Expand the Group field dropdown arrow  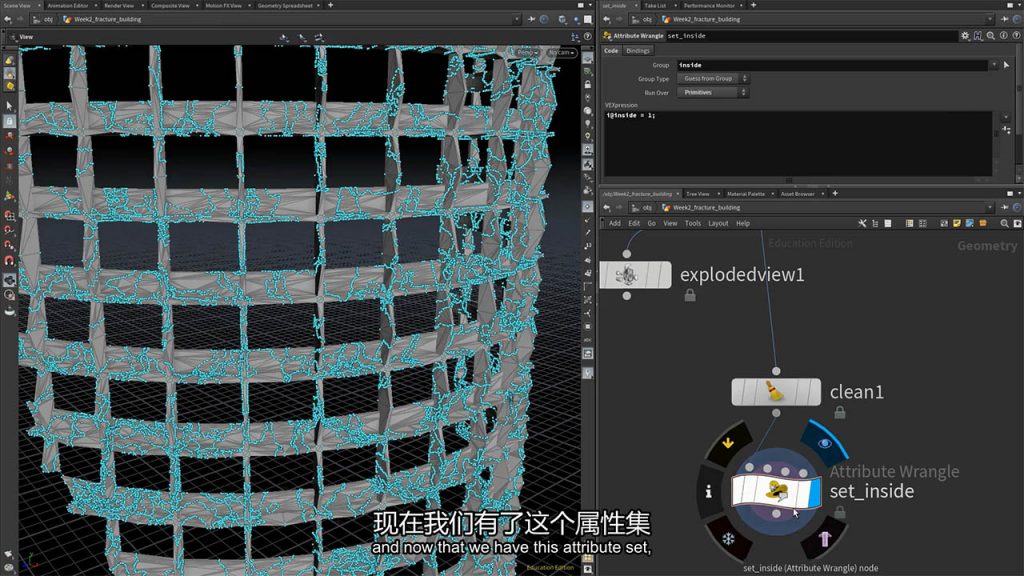click(994, 65)
